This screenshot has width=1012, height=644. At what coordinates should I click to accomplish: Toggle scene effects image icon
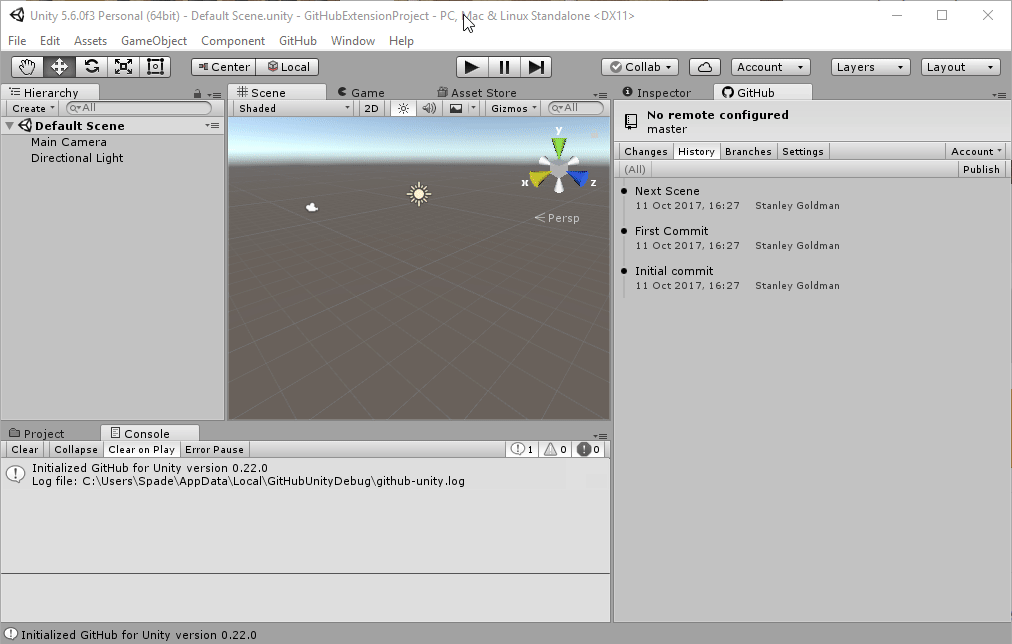456,108
